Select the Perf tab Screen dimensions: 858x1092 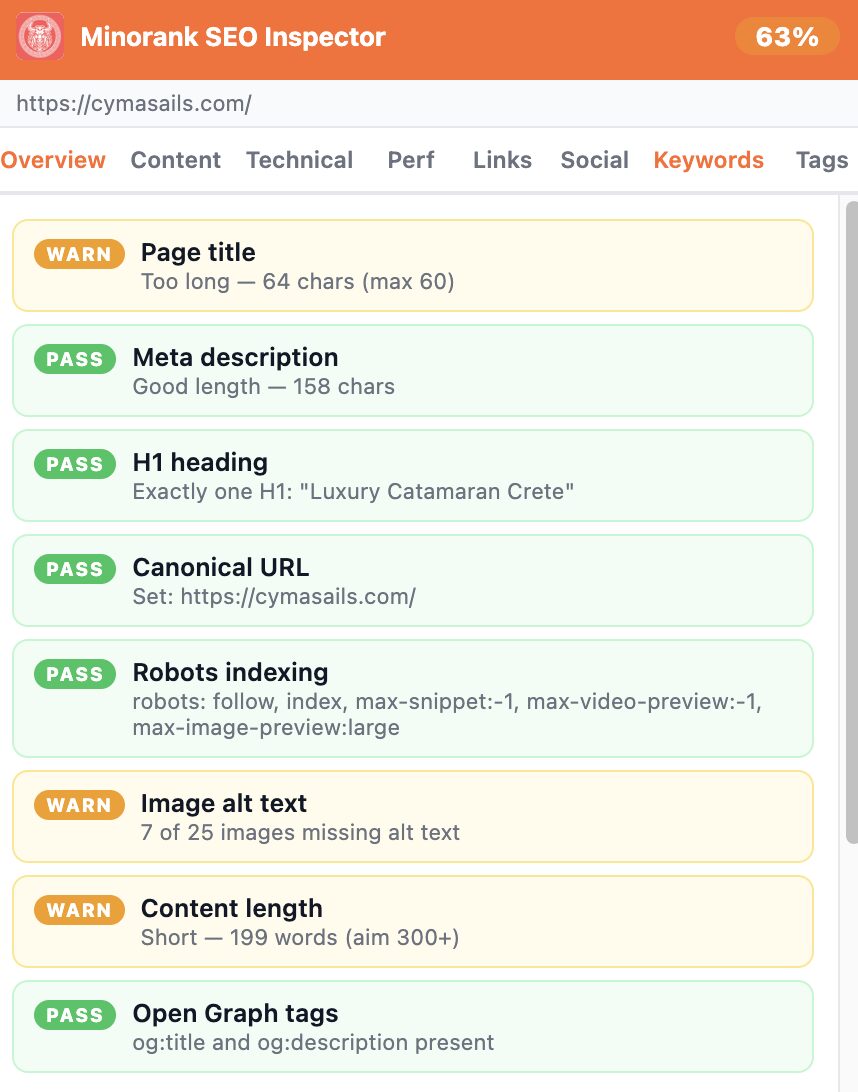[411, 159]
